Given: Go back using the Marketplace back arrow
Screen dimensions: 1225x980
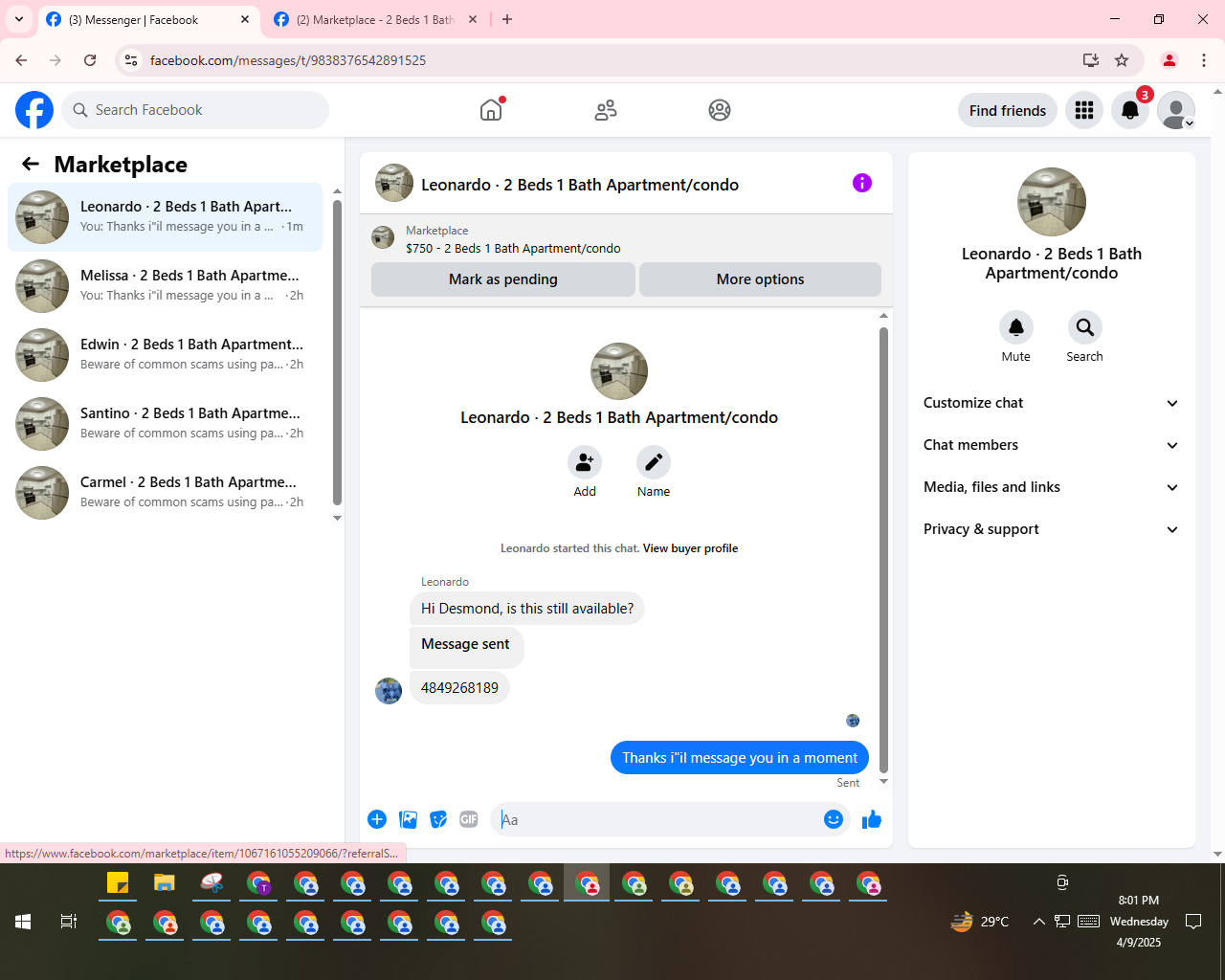Looking at the screenshot, I should click(x=31, y=164).
